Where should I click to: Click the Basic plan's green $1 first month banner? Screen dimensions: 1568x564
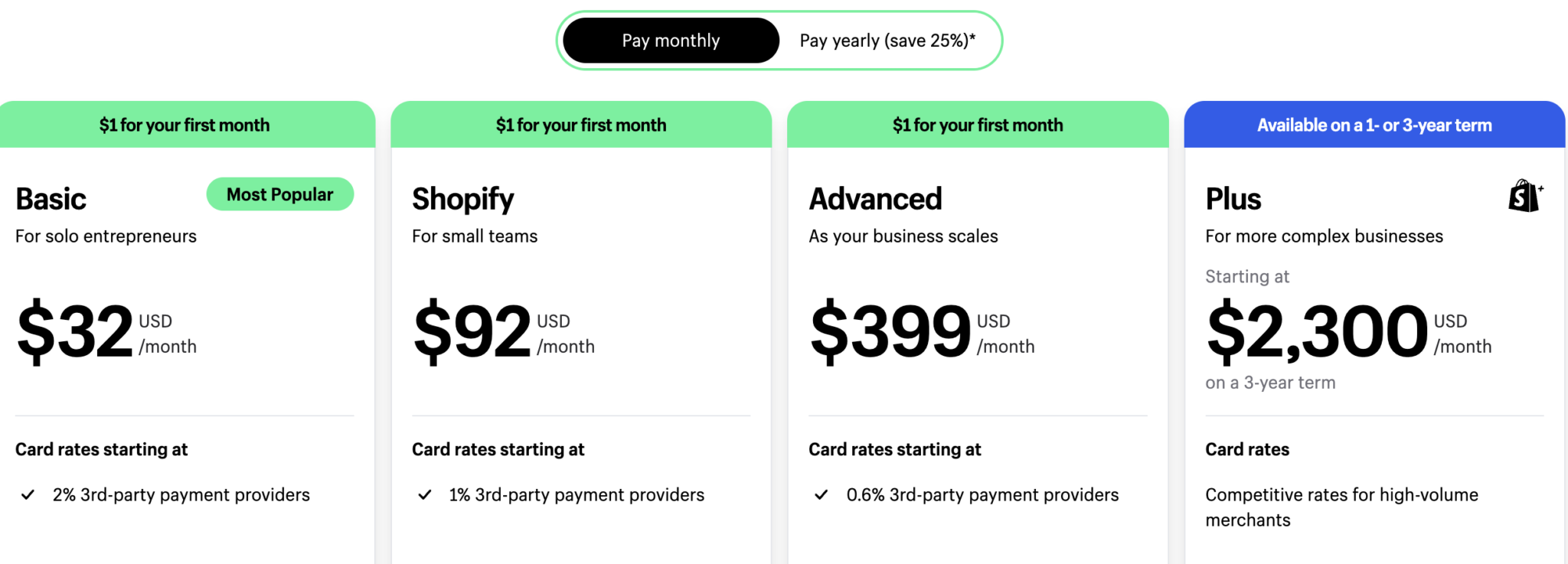point(185,125)
